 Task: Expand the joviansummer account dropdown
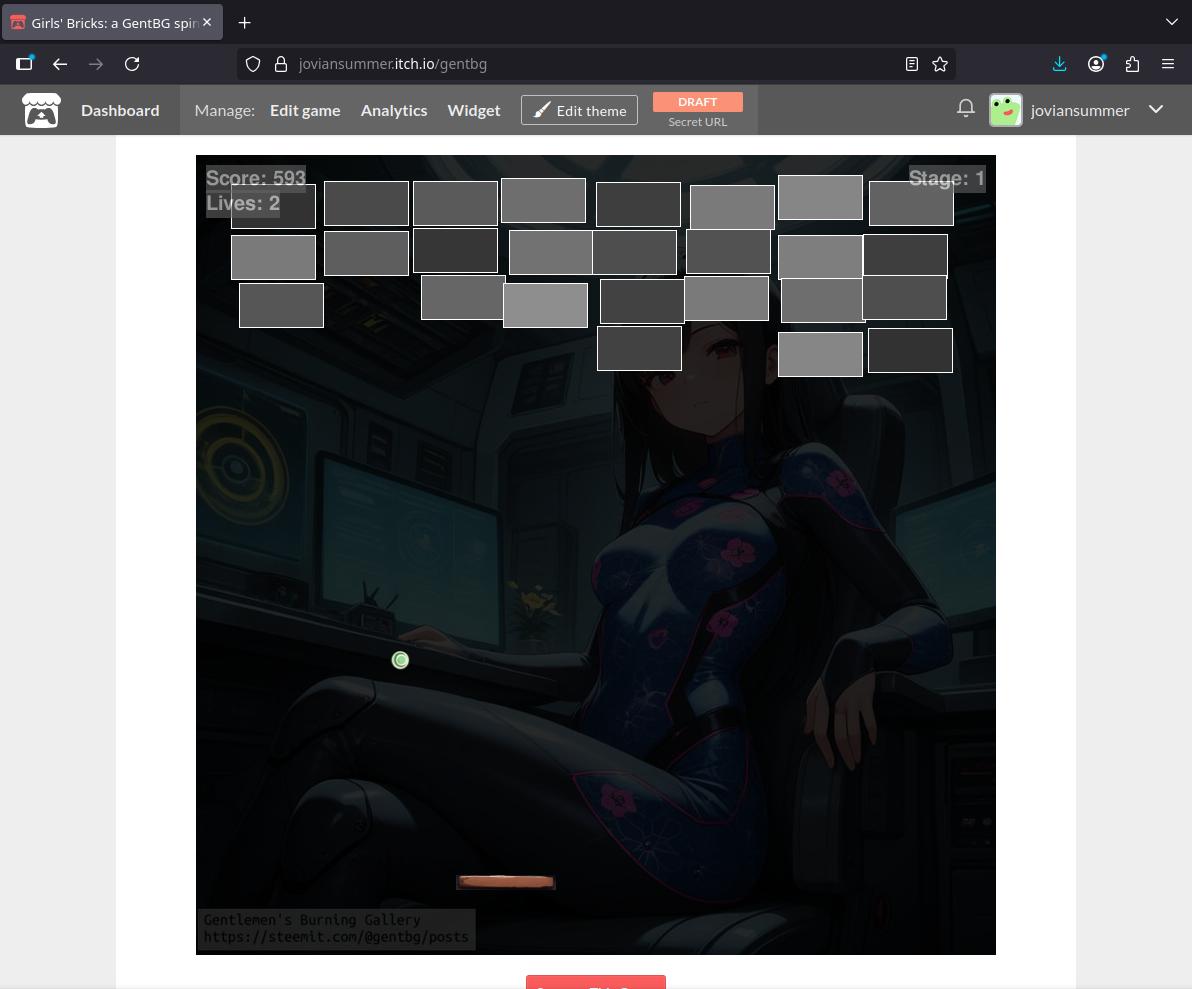coord(1155,110)
